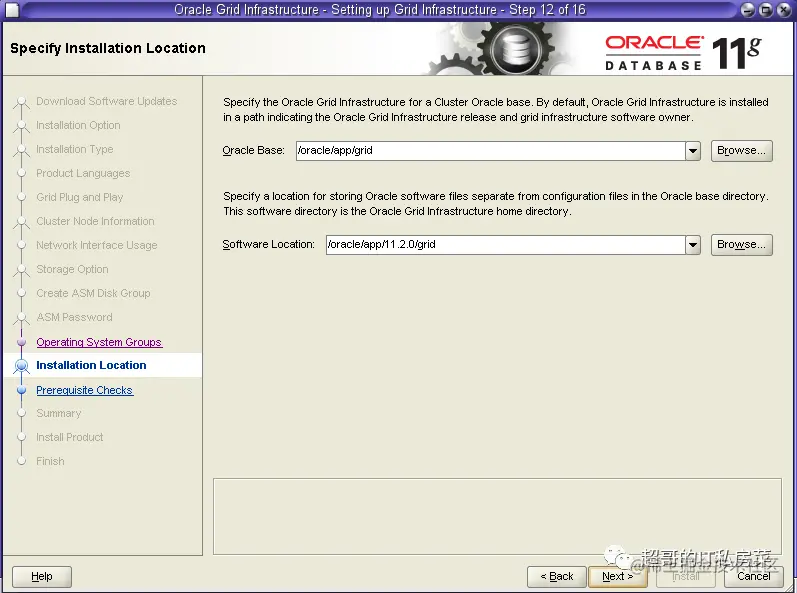
Task: Click the Create ASM Disk Group step
Action: click(94, 293)
